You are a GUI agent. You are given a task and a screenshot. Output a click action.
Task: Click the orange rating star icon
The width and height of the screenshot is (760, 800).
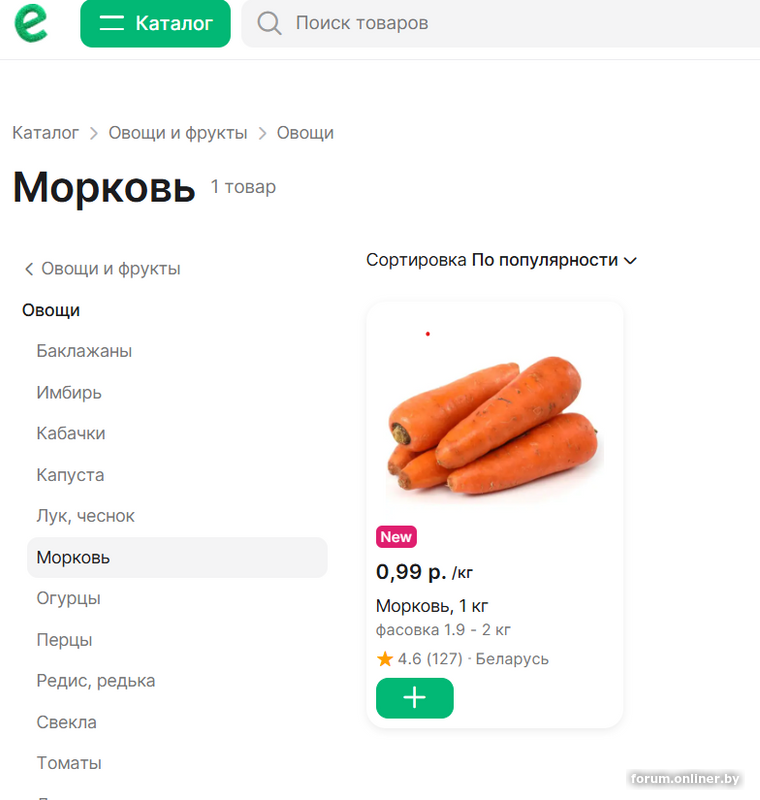pyautogui.click(x=385, y=659)
